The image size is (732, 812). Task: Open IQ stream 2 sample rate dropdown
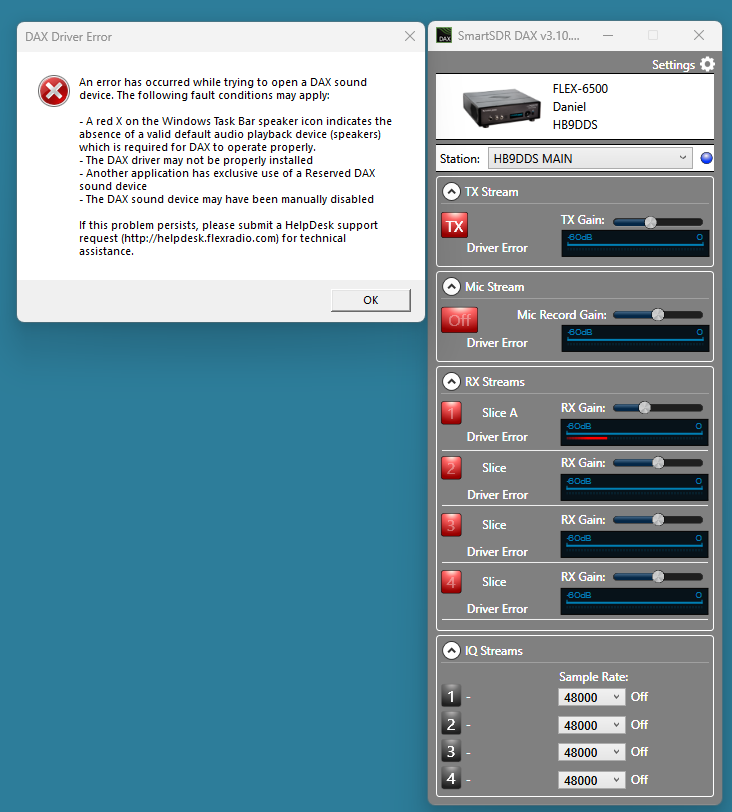click(x=591, y=725)
